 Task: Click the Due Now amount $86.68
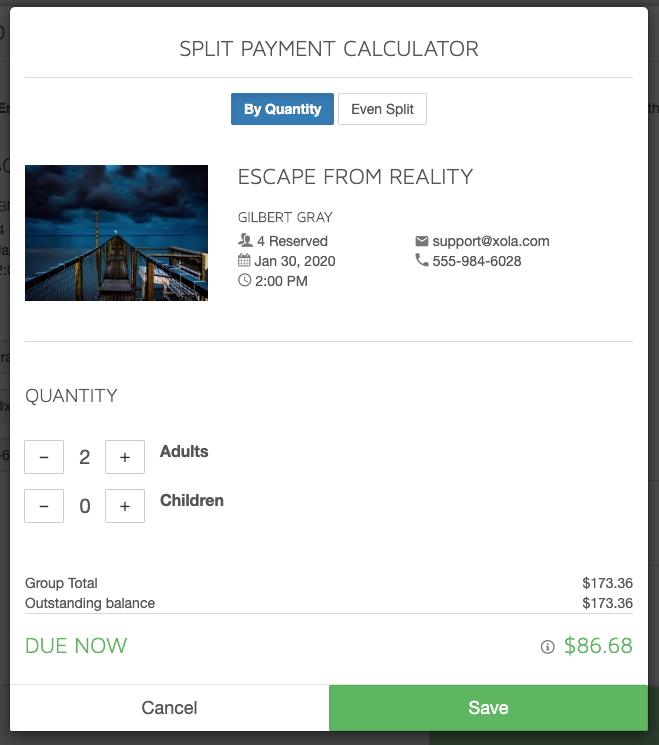598,646
